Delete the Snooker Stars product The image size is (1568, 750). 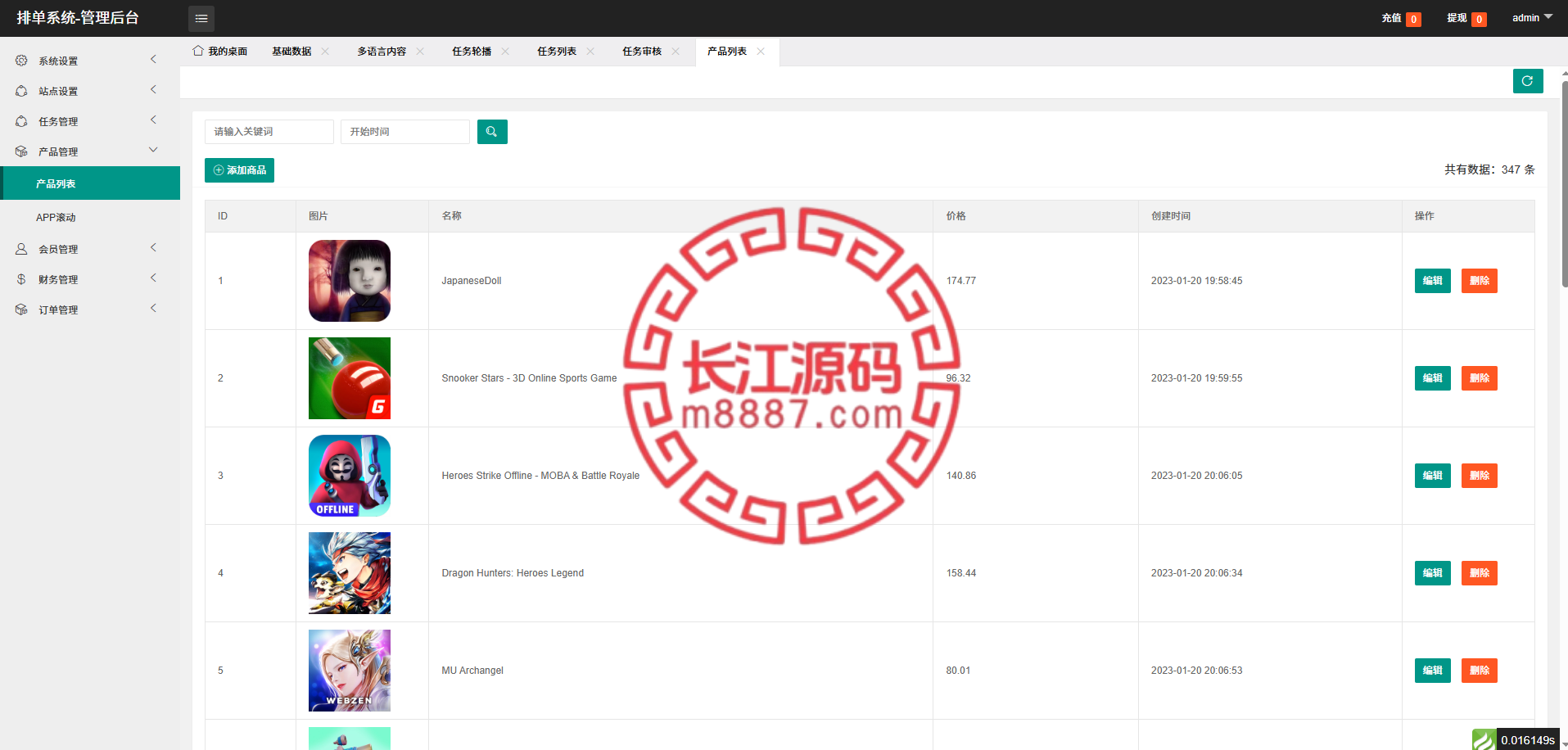click(1480, 378)
